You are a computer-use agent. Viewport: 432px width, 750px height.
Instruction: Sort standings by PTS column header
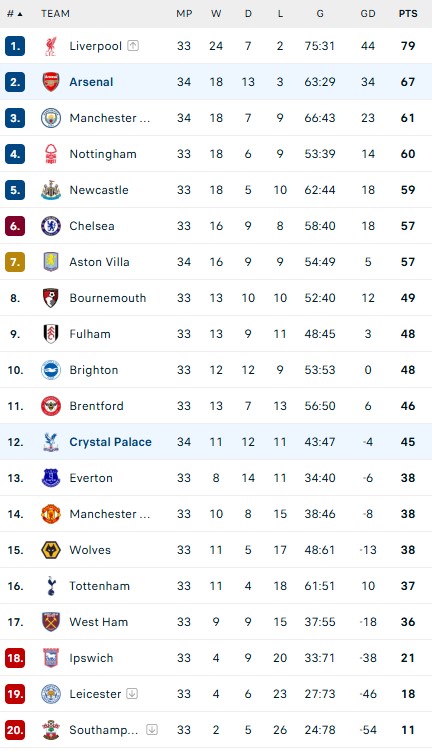coord(408,14)
